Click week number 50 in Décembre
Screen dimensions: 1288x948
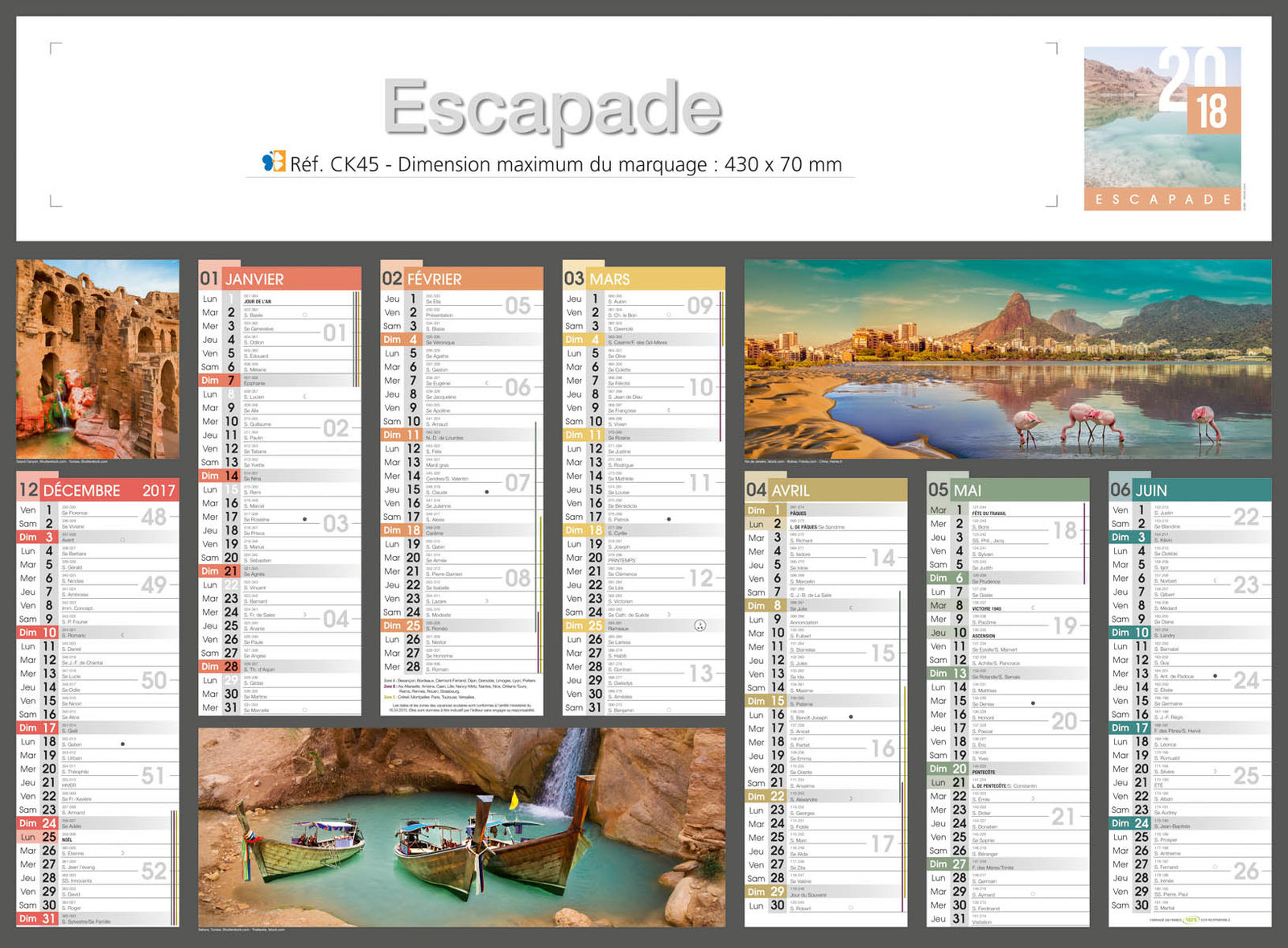[154, 681]
